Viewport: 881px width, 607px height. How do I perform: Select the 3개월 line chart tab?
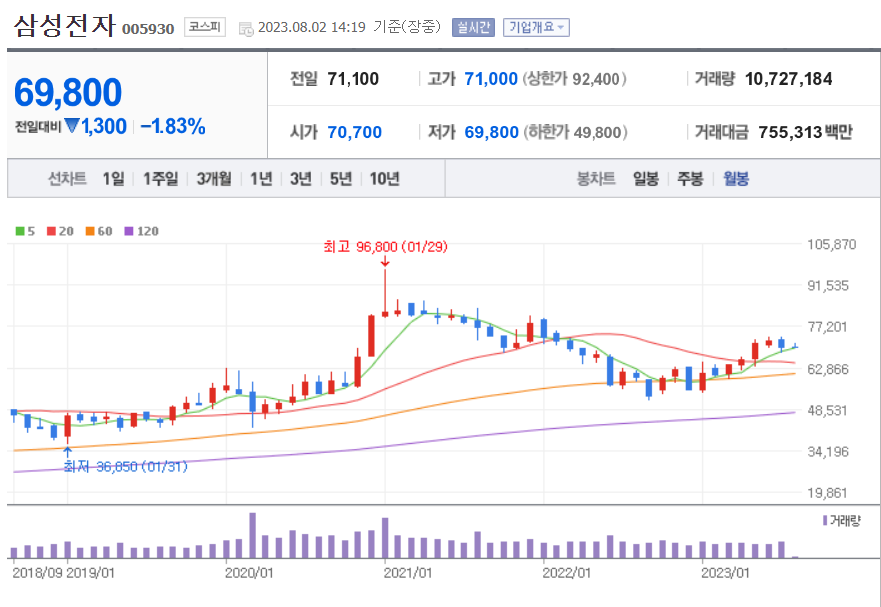coord(214,179)
